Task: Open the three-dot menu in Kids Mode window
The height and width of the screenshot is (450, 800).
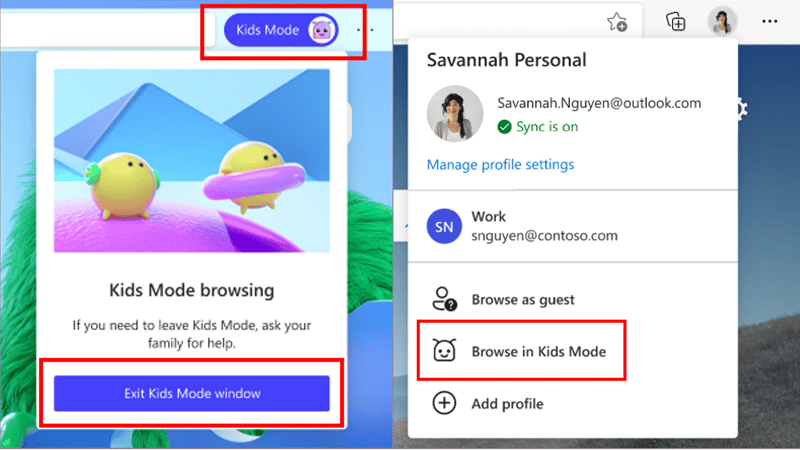Action: (365, 30)
